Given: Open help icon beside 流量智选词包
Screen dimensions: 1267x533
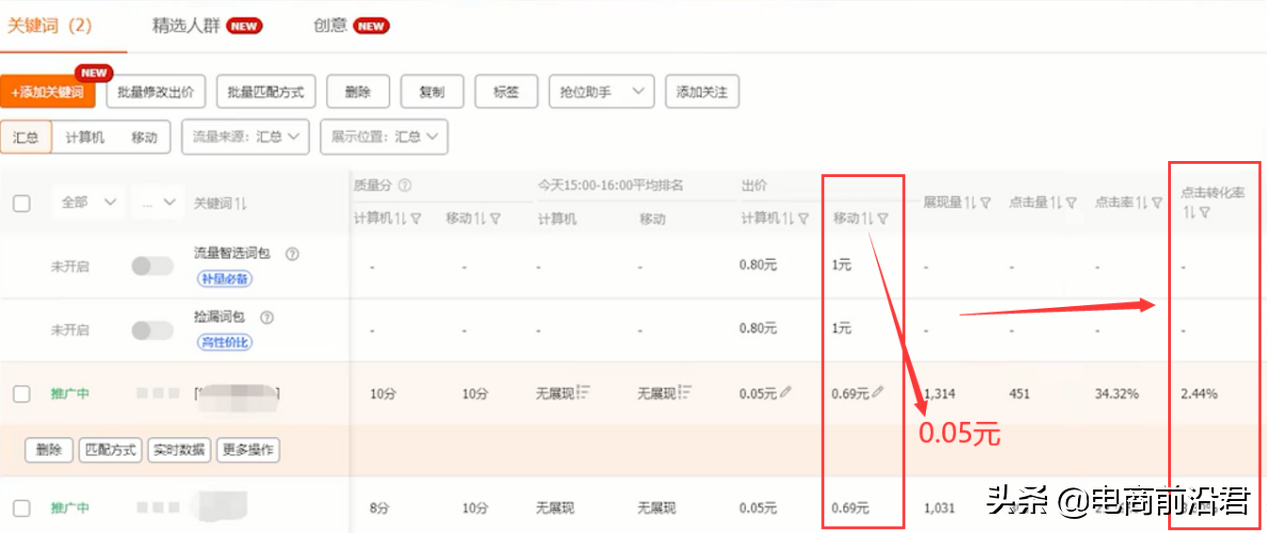Looking at the screenshot, I should [293, 254].
